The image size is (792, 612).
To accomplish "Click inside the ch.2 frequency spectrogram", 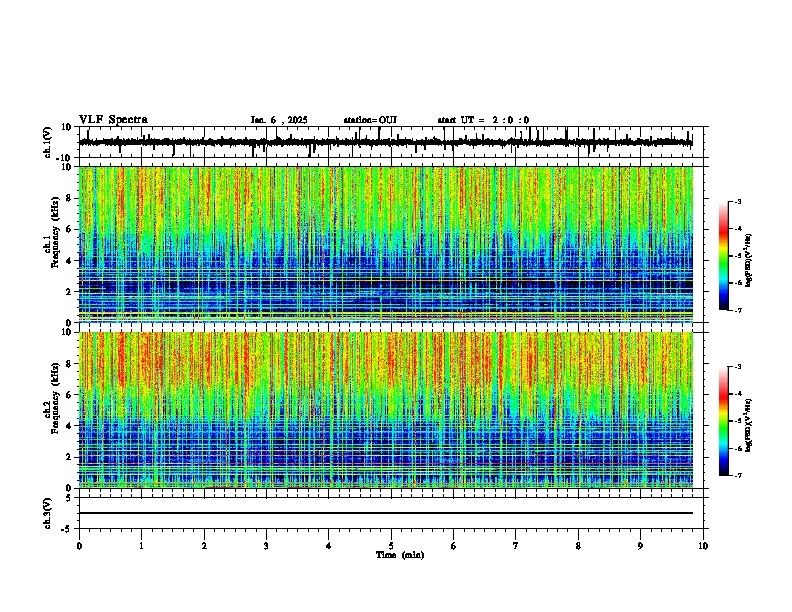I will pyautogui.click(x=386, y=410).
